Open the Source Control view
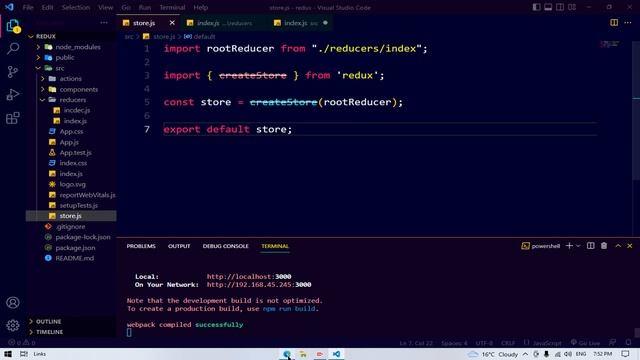This screenshot has height=360, width=640. coord(13,72)
